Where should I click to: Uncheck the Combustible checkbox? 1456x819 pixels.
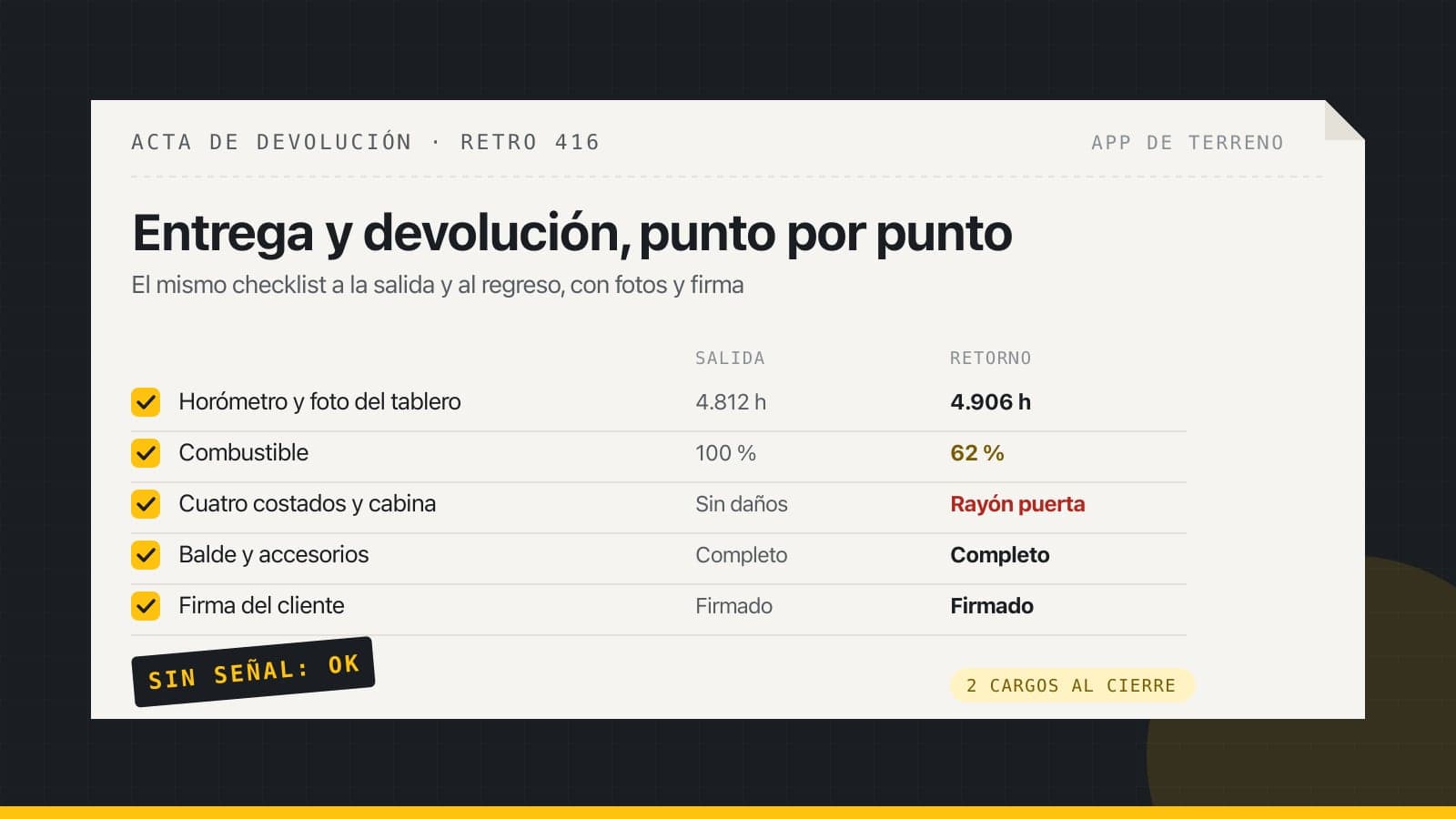click(146, 453)
